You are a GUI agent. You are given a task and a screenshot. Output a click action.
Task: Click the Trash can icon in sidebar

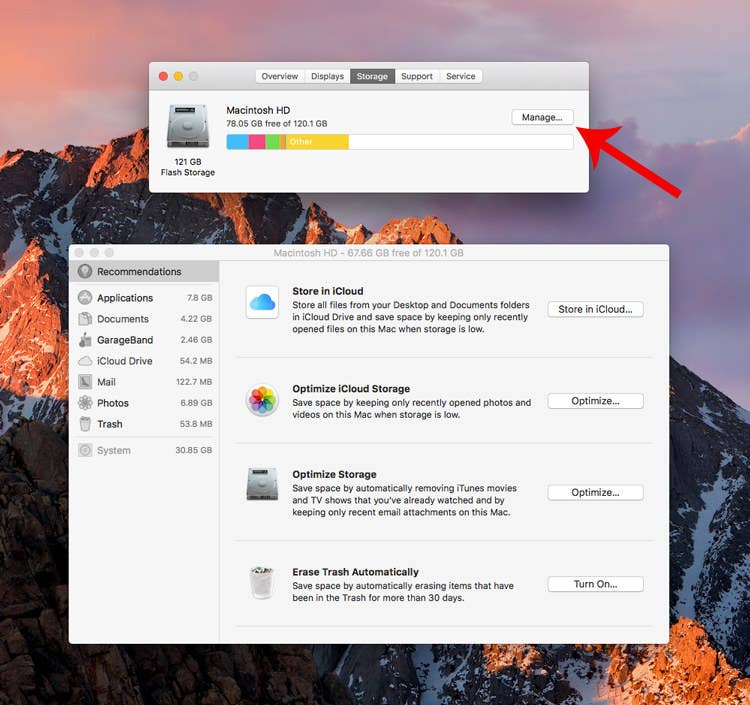point(85,424)
